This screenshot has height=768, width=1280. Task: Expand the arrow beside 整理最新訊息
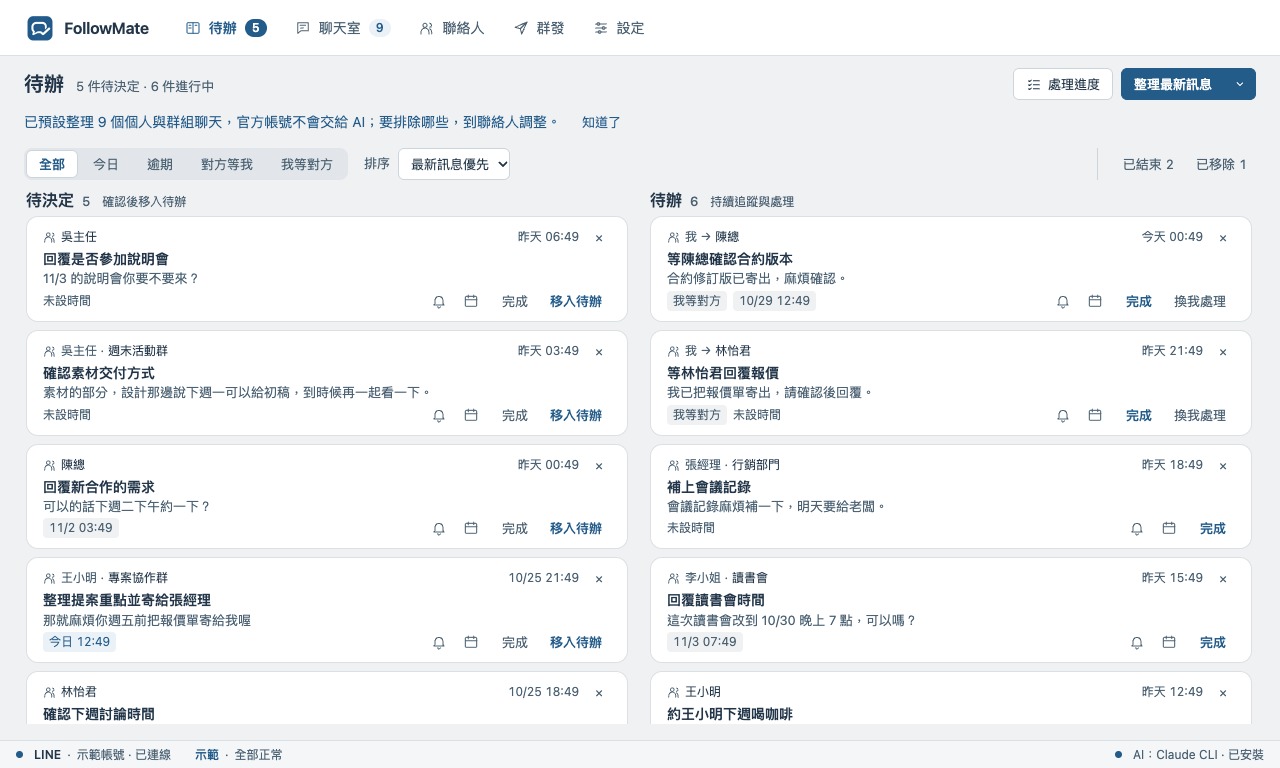tap(1240, 85)
